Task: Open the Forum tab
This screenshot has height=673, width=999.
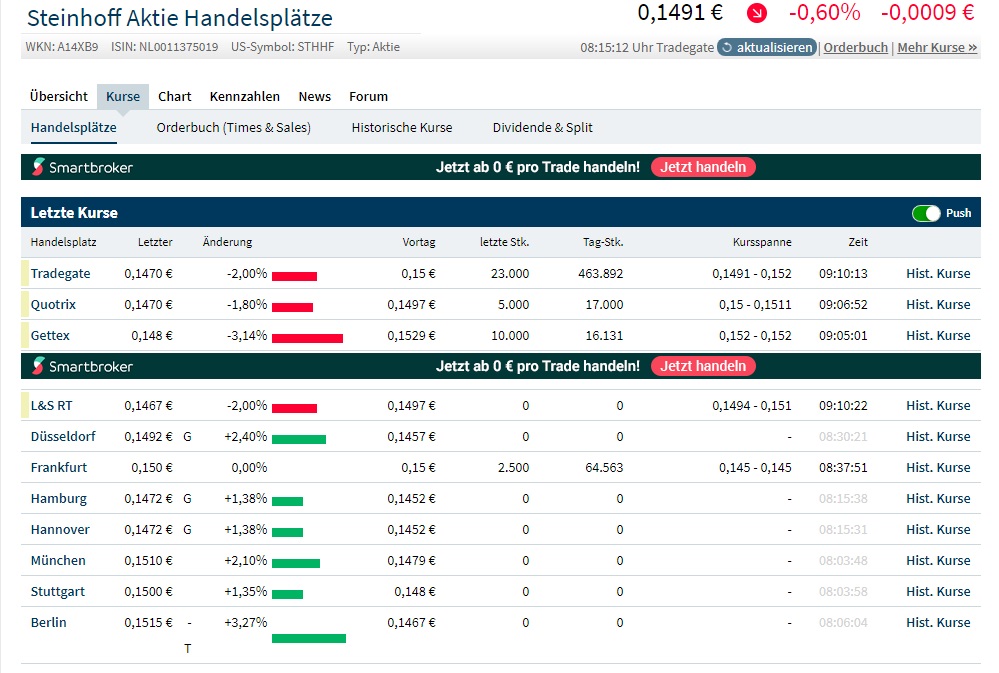Action: pyautogui.click(x=368, y=96)
